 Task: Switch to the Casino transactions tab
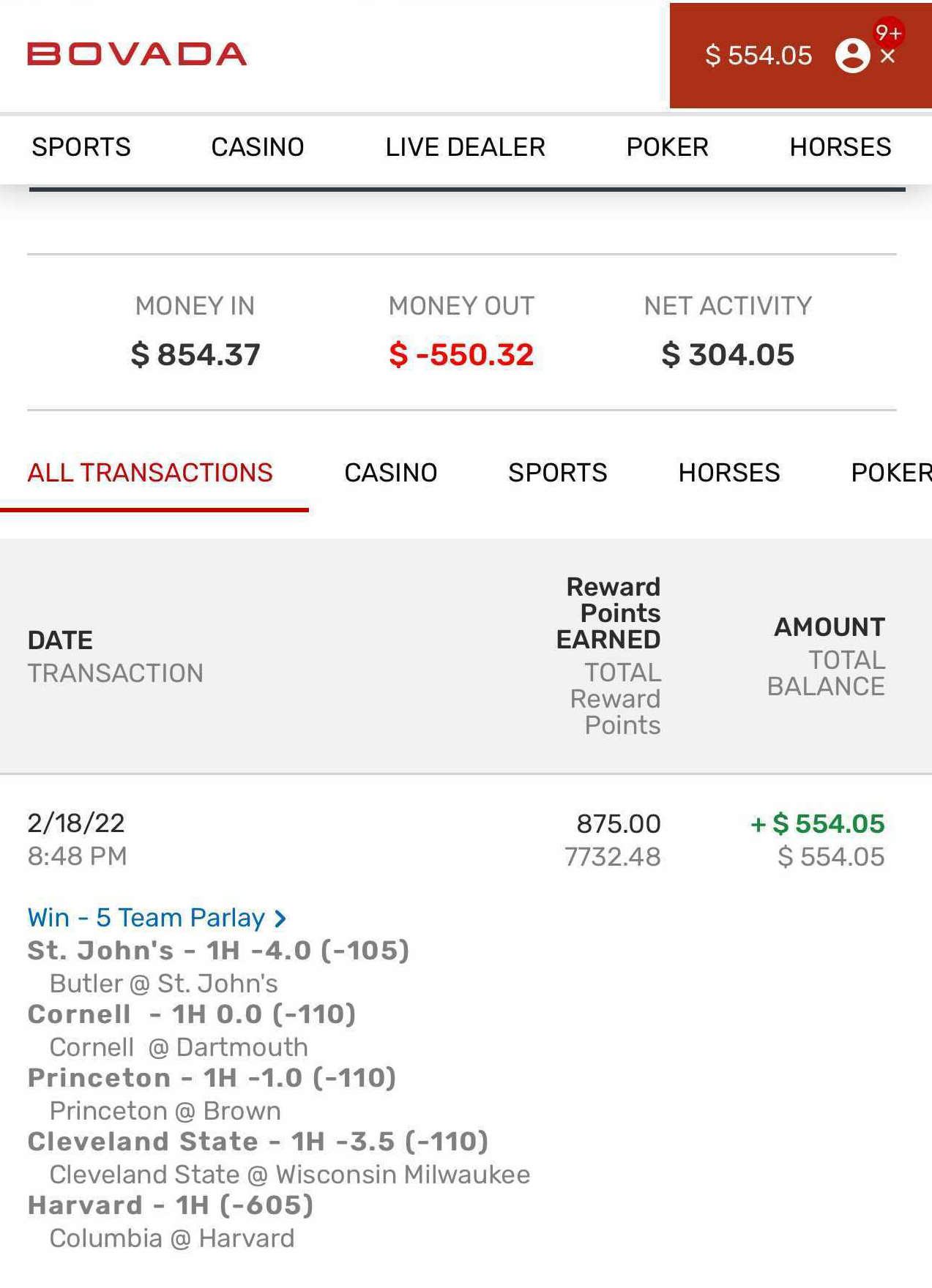(x=391, y=473)
